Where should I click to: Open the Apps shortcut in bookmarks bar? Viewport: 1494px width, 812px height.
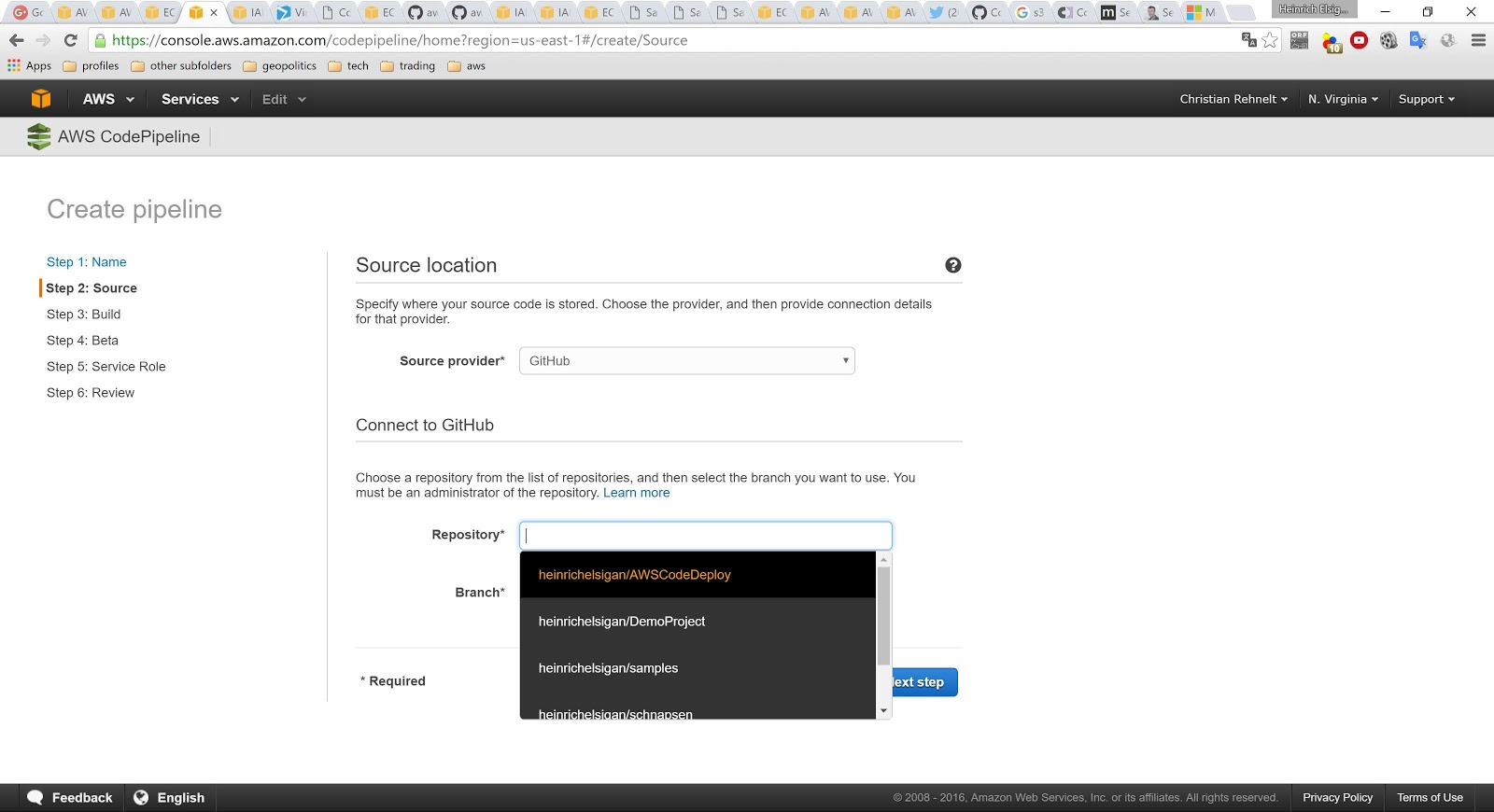point(30,65)
